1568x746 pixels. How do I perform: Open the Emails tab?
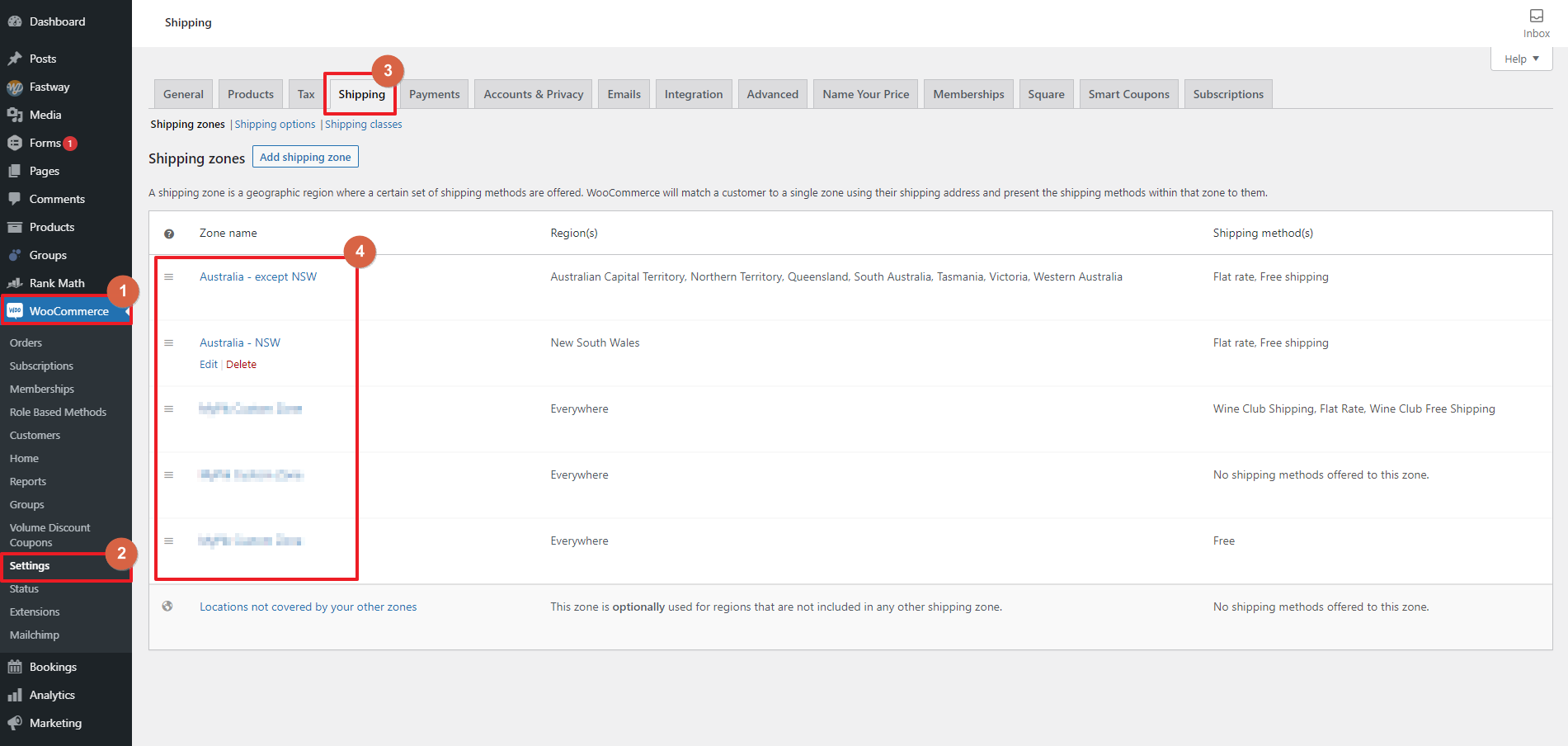(624, 94)
